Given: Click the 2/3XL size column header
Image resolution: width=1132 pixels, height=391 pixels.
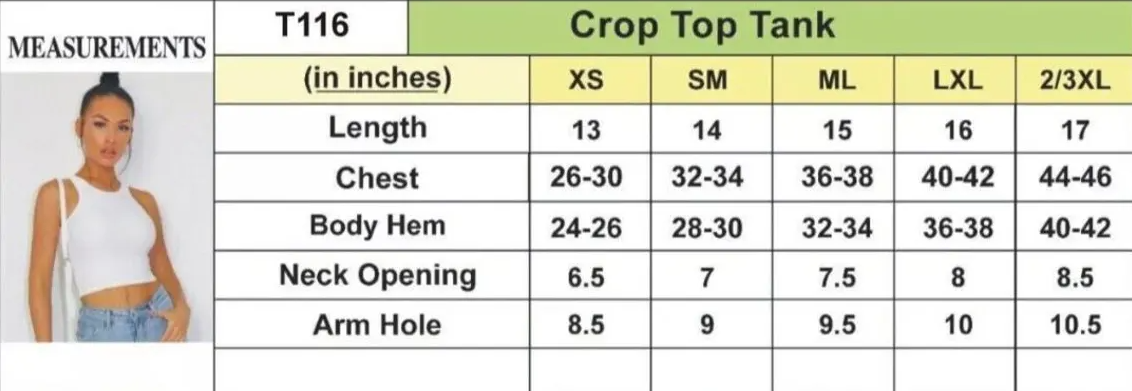Looking at the screenshot, I should 1075,81.
